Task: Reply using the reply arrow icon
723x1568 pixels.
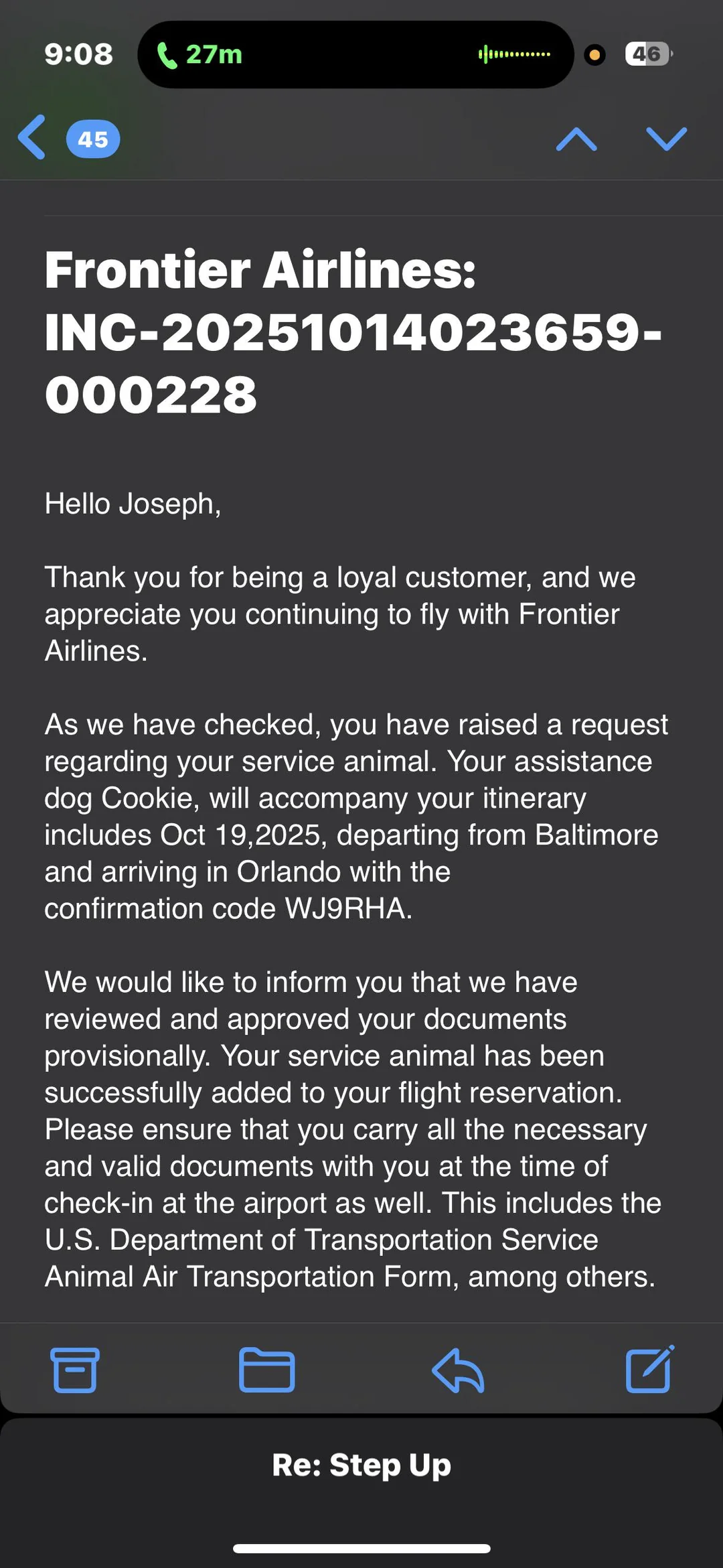Action: pos(459,1370)
